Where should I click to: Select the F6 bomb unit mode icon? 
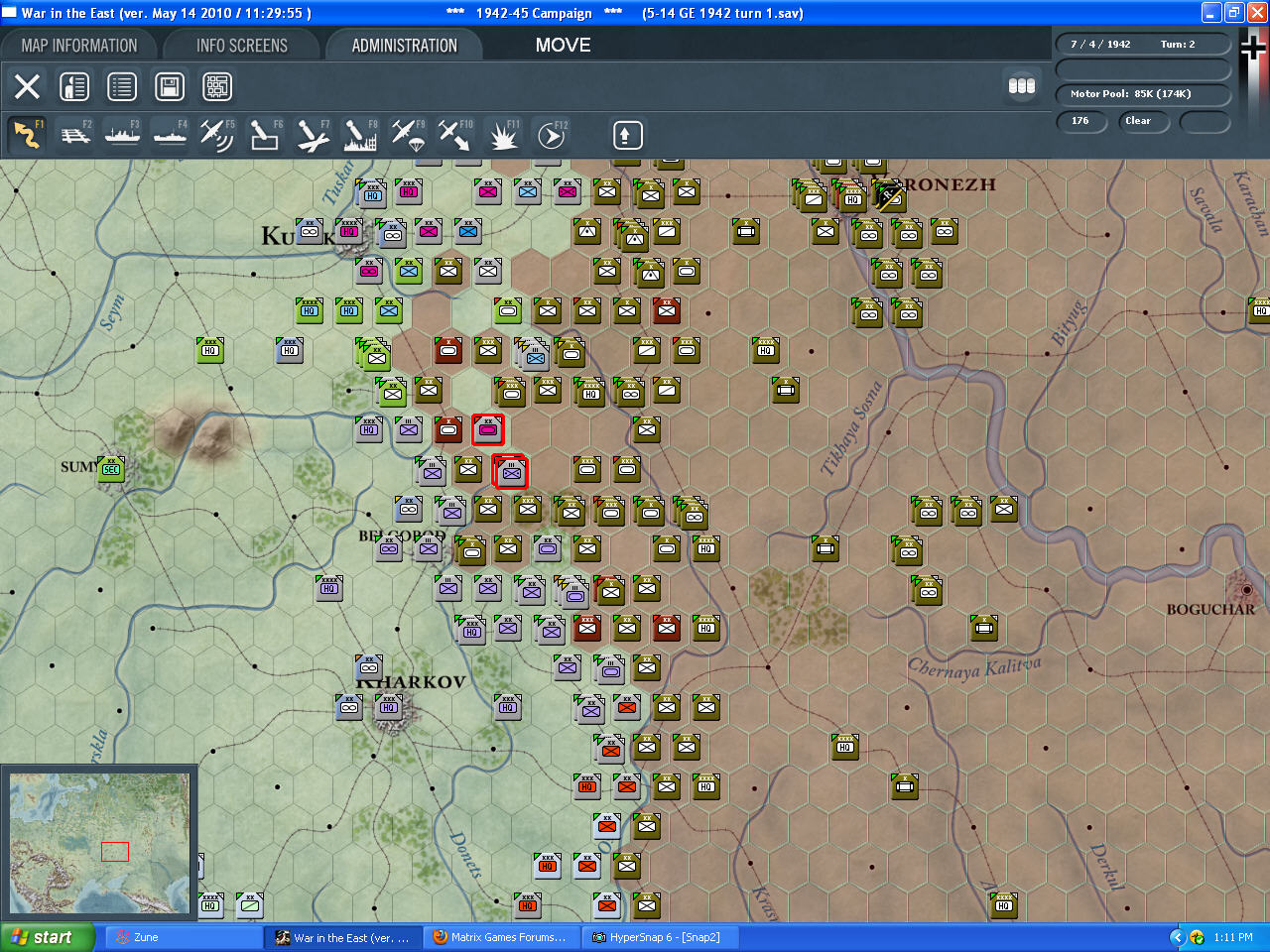(x=265, y=135)
